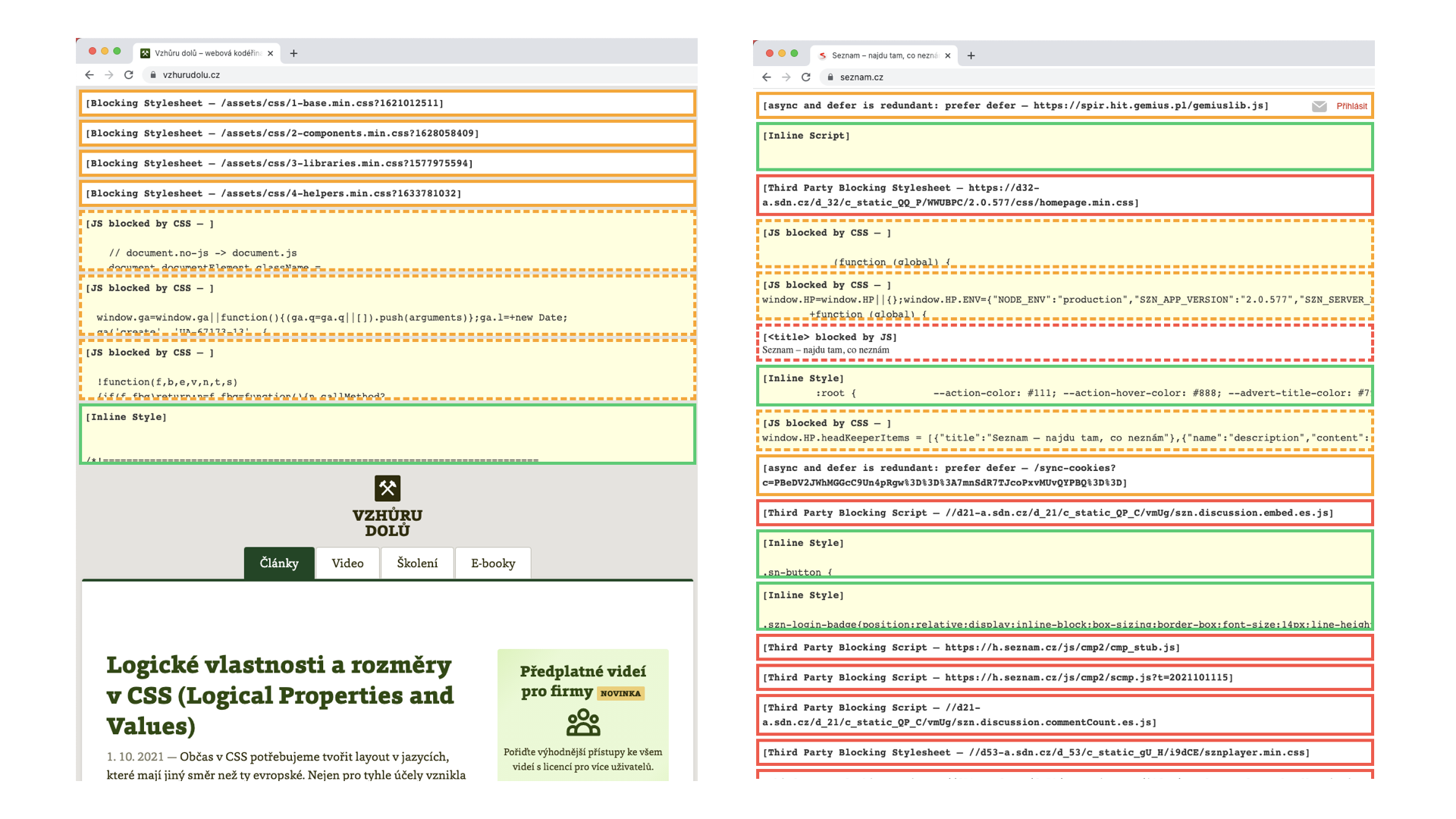Reload the vzhurudolu.cz page
The image size is (1456, 819).
tap(129, 75)
